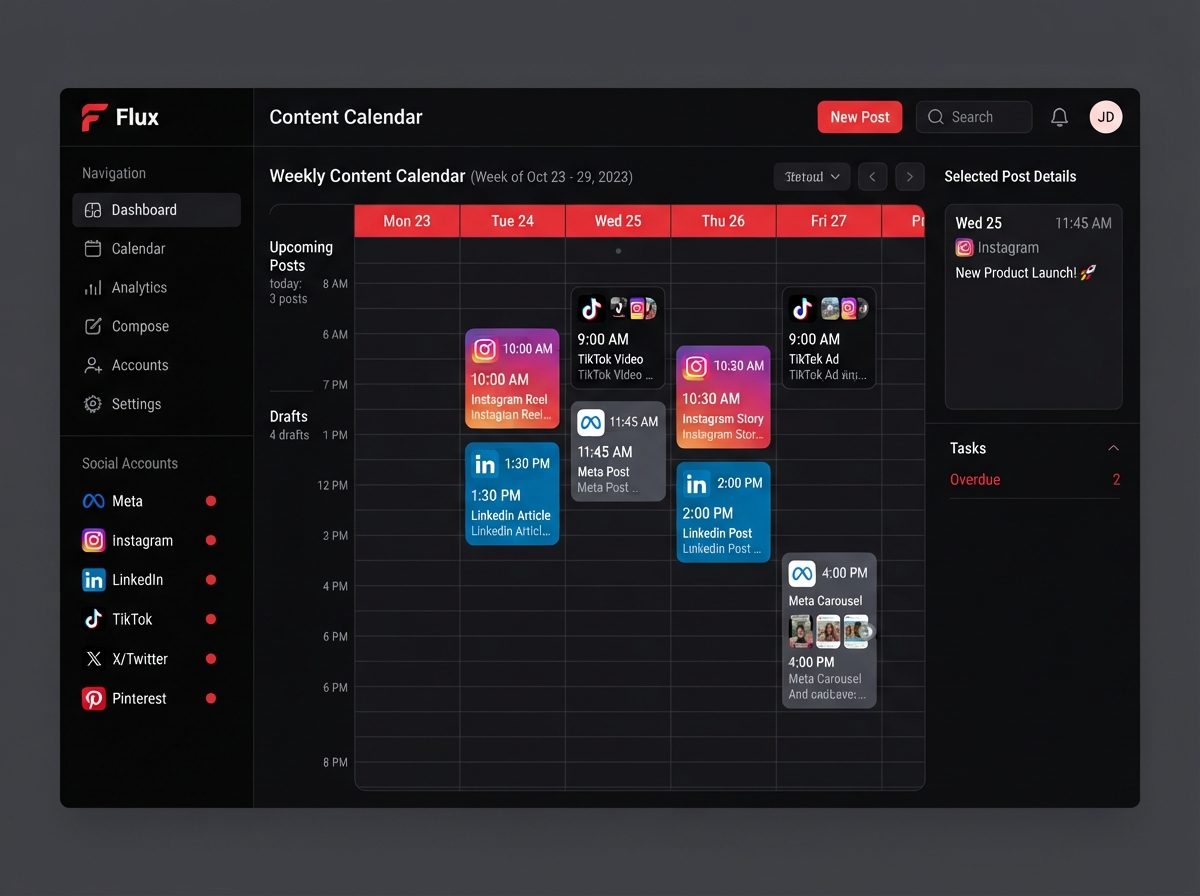Open the 10:30 AM Instagram Story post

click(723, 397)
